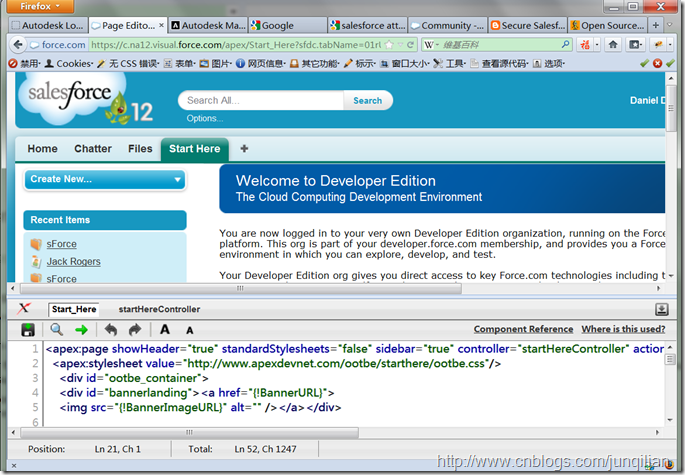Click the Jack Rogers contact icon
Image resolution: width=685 pixels, height=475 pixels.
36,261
